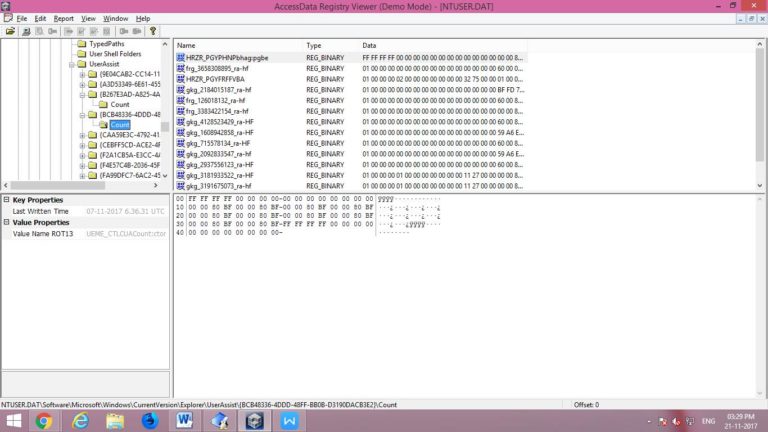The image size is (768, 432).
Task: Expand the {F2A1CB5A-E3CC key
Action: coord(82,155)
